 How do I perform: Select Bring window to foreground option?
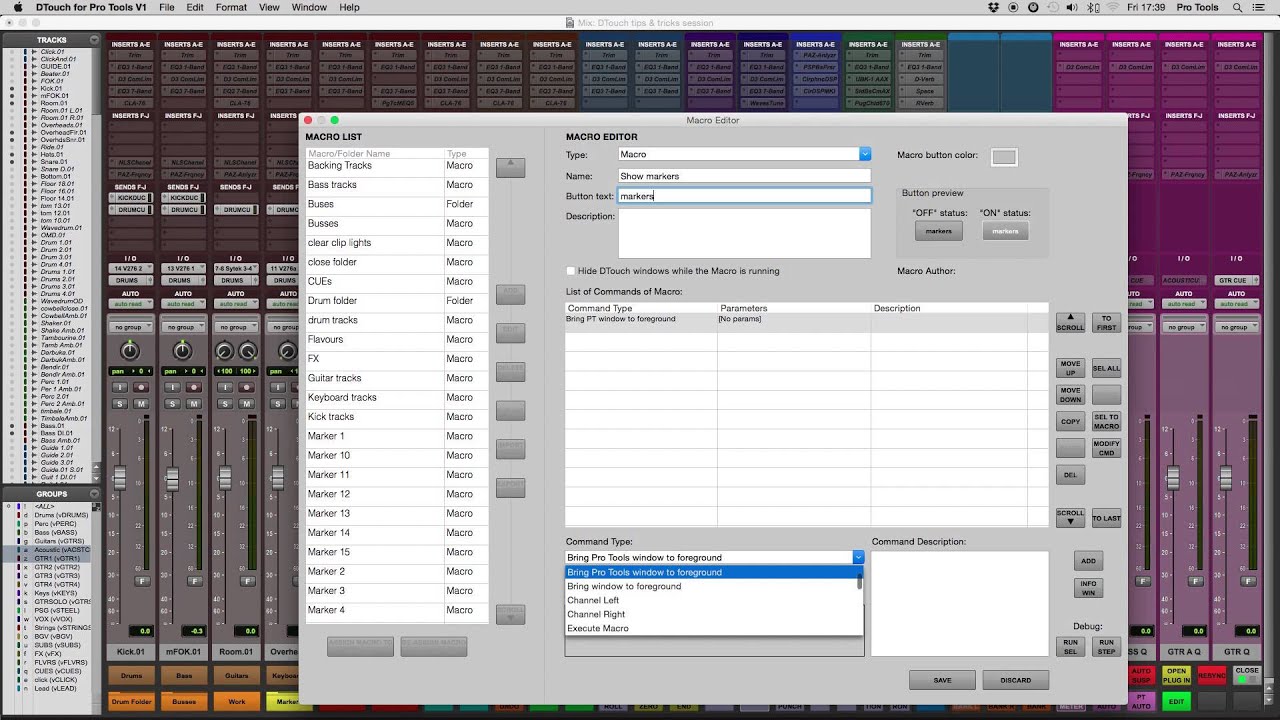713,586
